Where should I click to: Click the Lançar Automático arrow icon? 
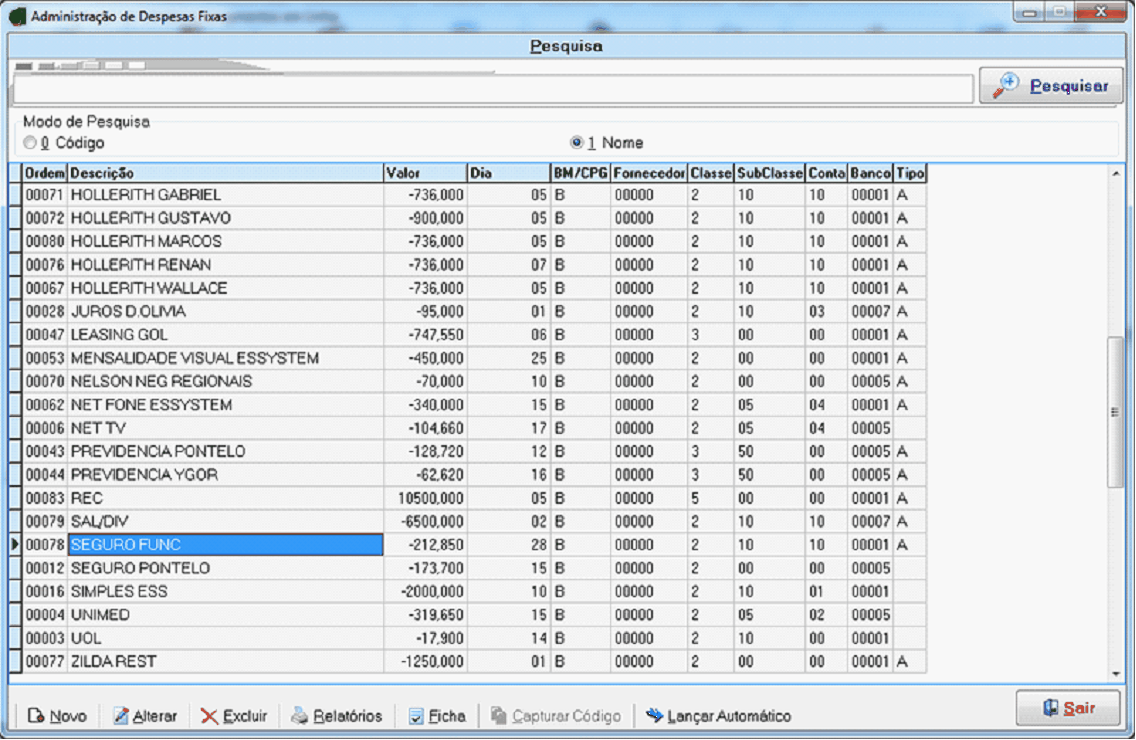(x=654, y=716)
